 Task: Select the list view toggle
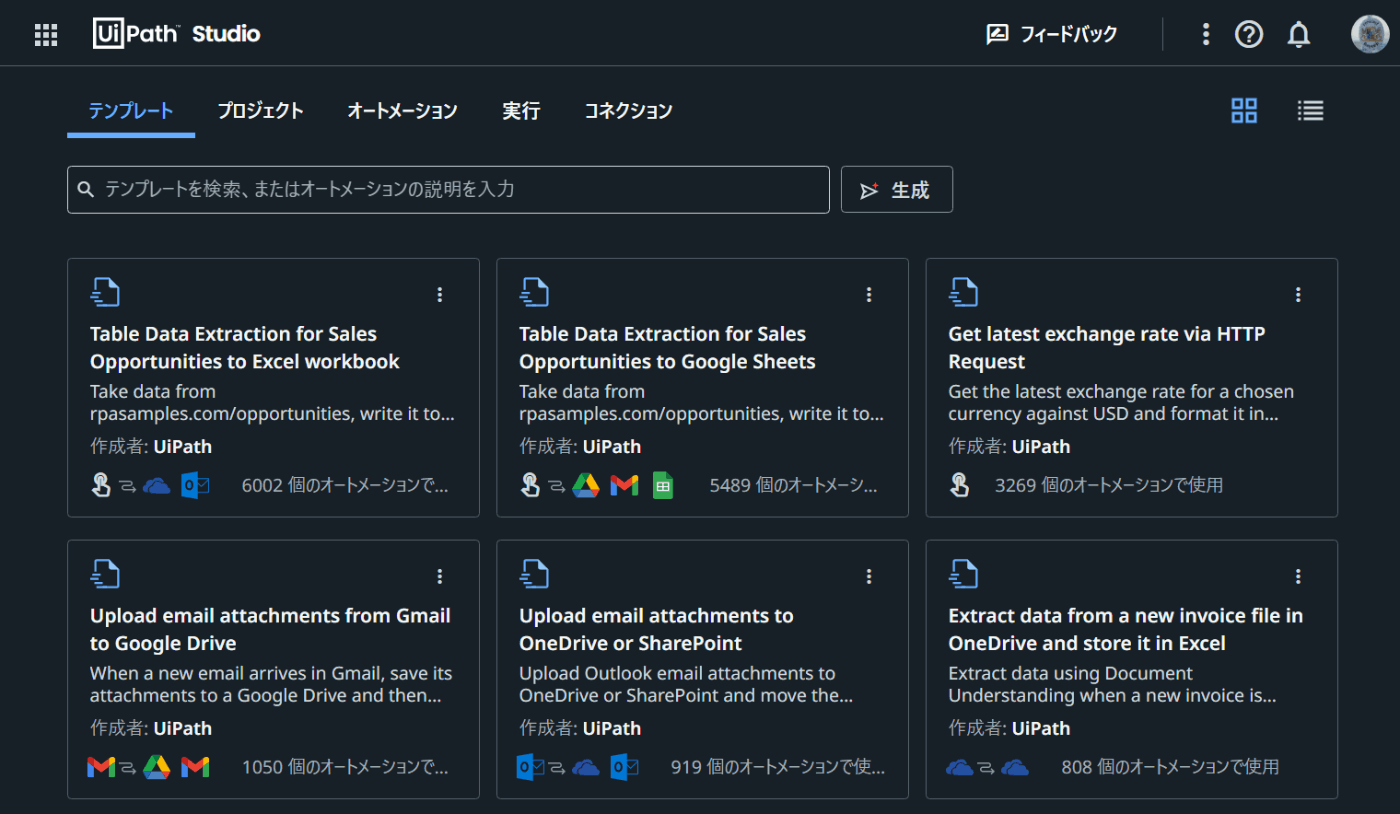tap(1310, 111)
